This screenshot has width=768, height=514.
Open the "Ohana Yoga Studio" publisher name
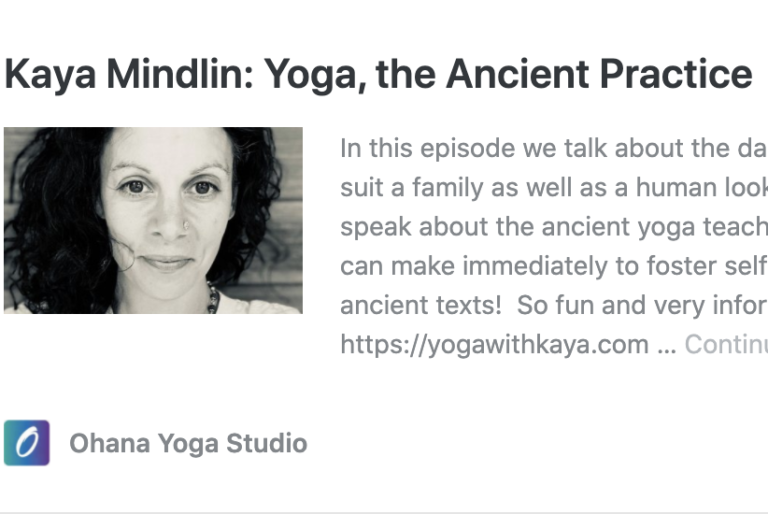click(x=188, y=443)
